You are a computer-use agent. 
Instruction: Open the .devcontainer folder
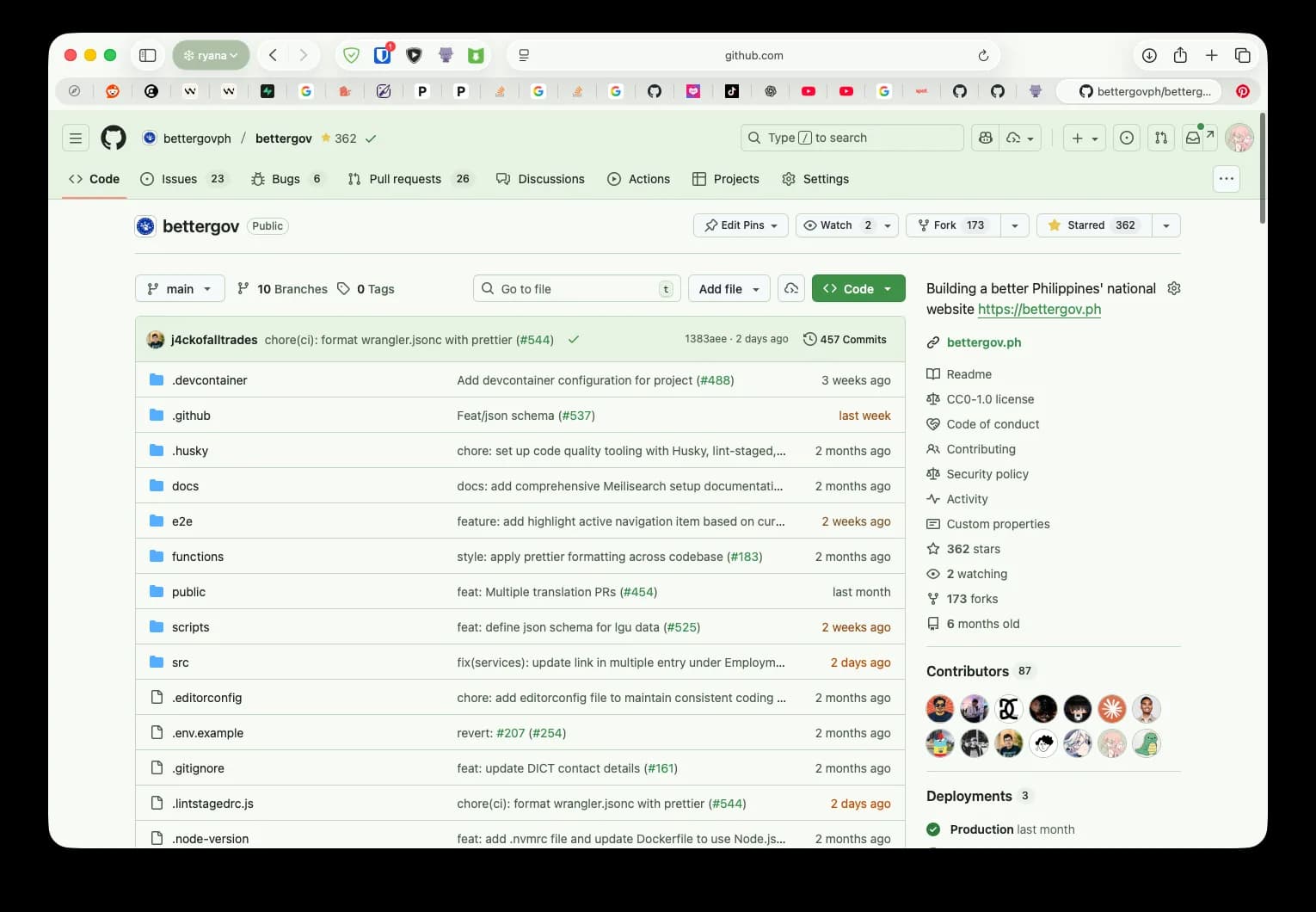[209, 380]
